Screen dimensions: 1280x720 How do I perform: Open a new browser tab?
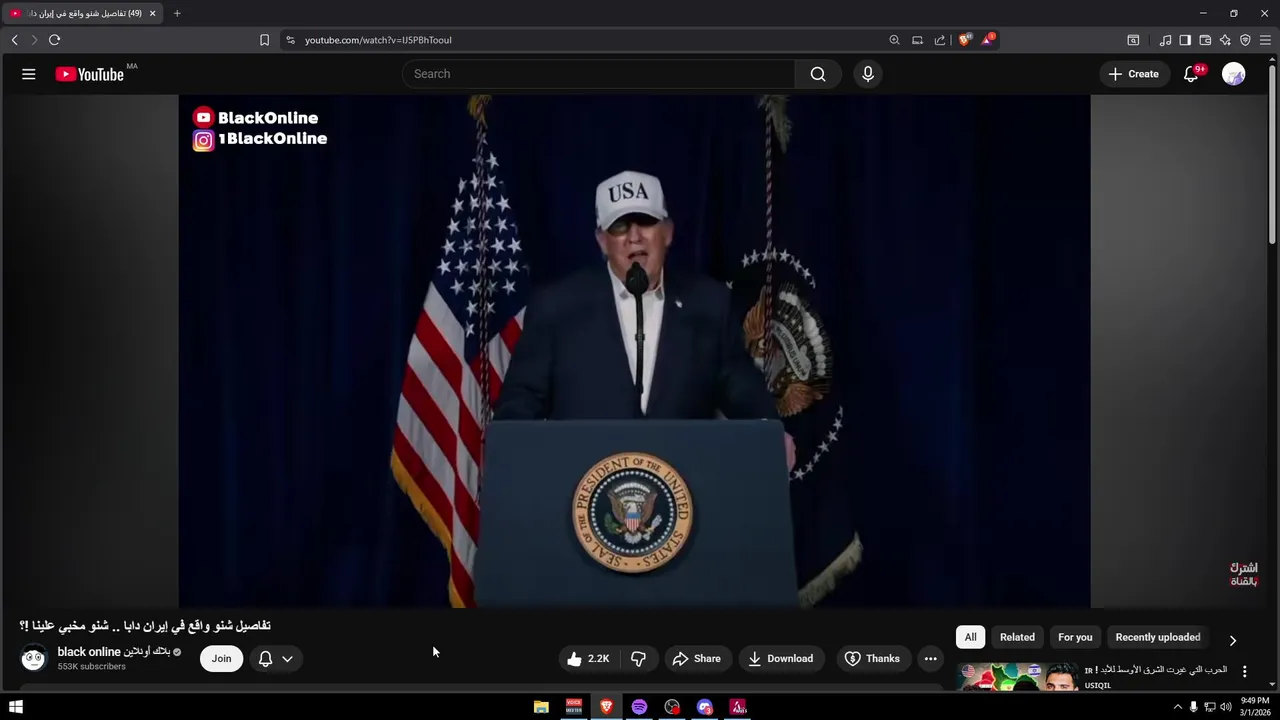pos(177,13)
